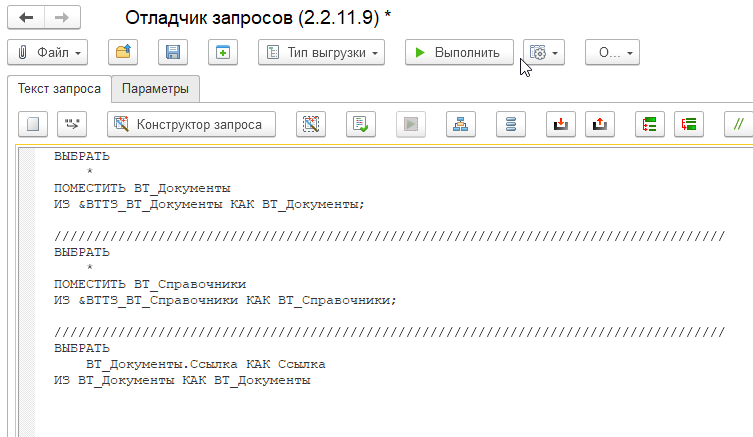
Task: Click the stacked lines format icon
Action: pyautogui.click(x=511, y=124)
